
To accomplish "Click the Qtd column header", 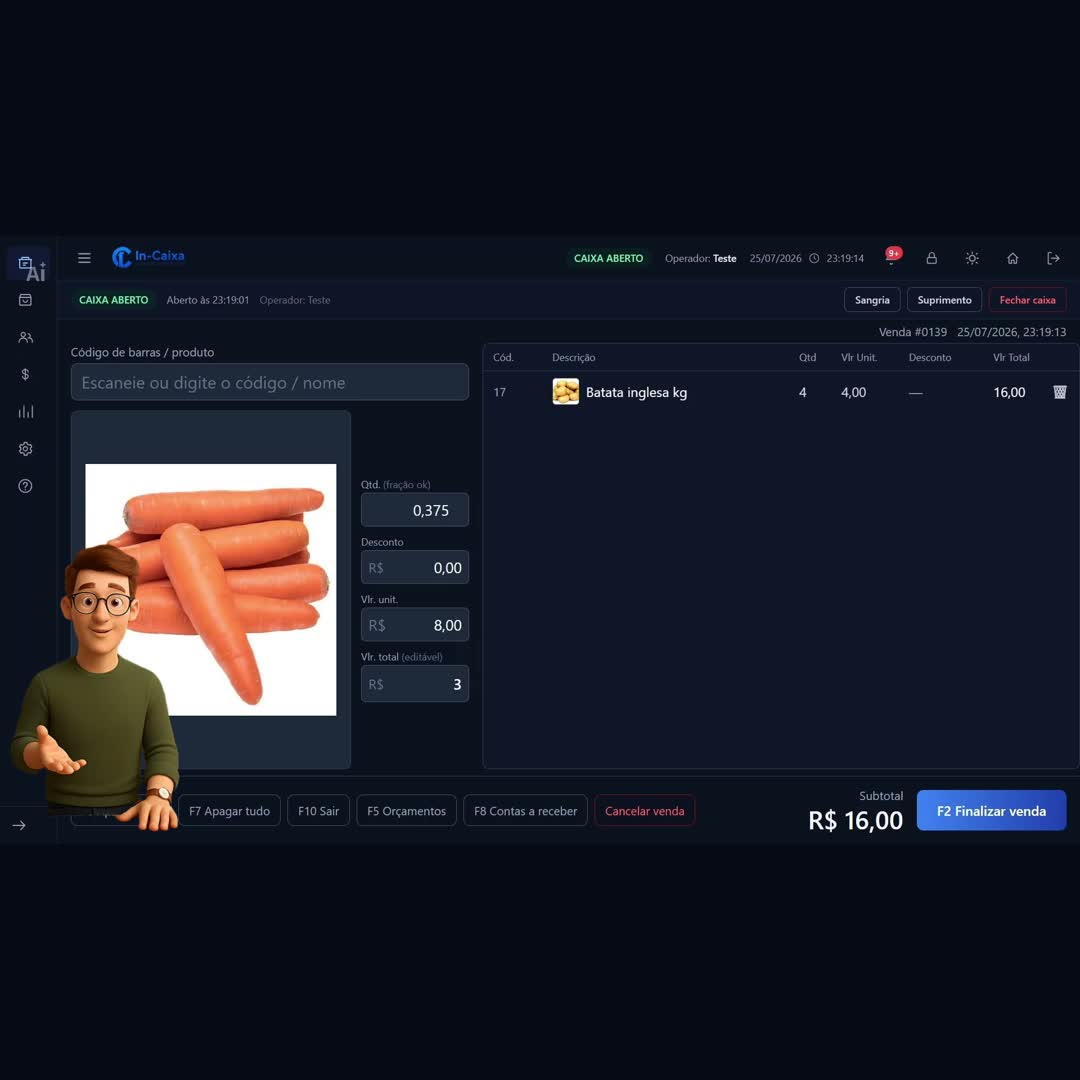I will [x=807, y=357].
